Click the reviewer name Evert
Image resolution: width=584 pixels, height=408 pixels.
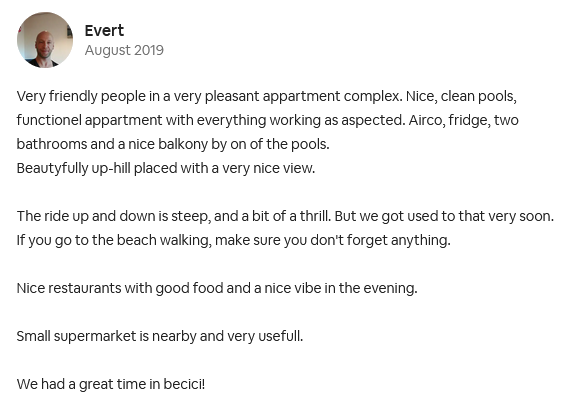pos(104,31)
